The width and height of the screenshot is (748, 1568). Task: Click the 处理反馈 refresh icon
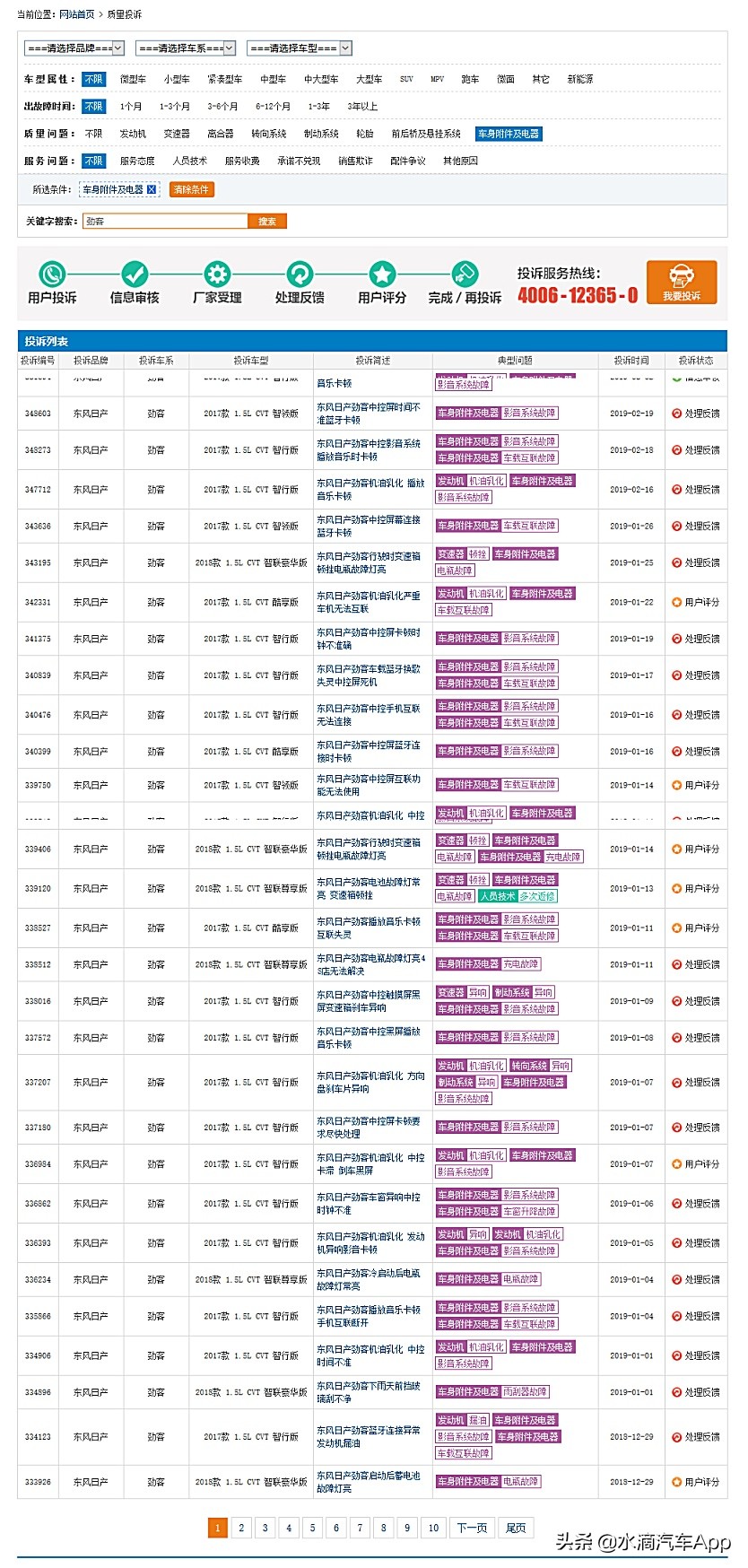click(300, 274)
